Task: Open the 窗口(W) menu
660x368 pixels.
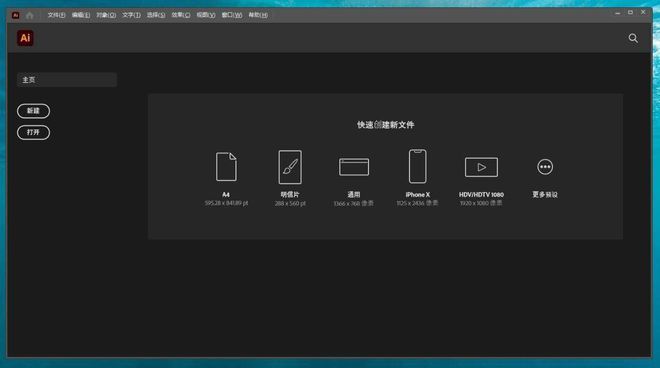Action: [232, 15]
